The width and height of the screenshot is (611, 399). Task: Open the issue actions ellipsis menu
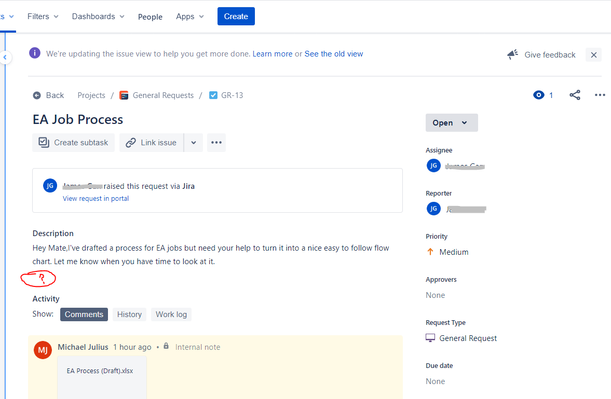[600, 95]
